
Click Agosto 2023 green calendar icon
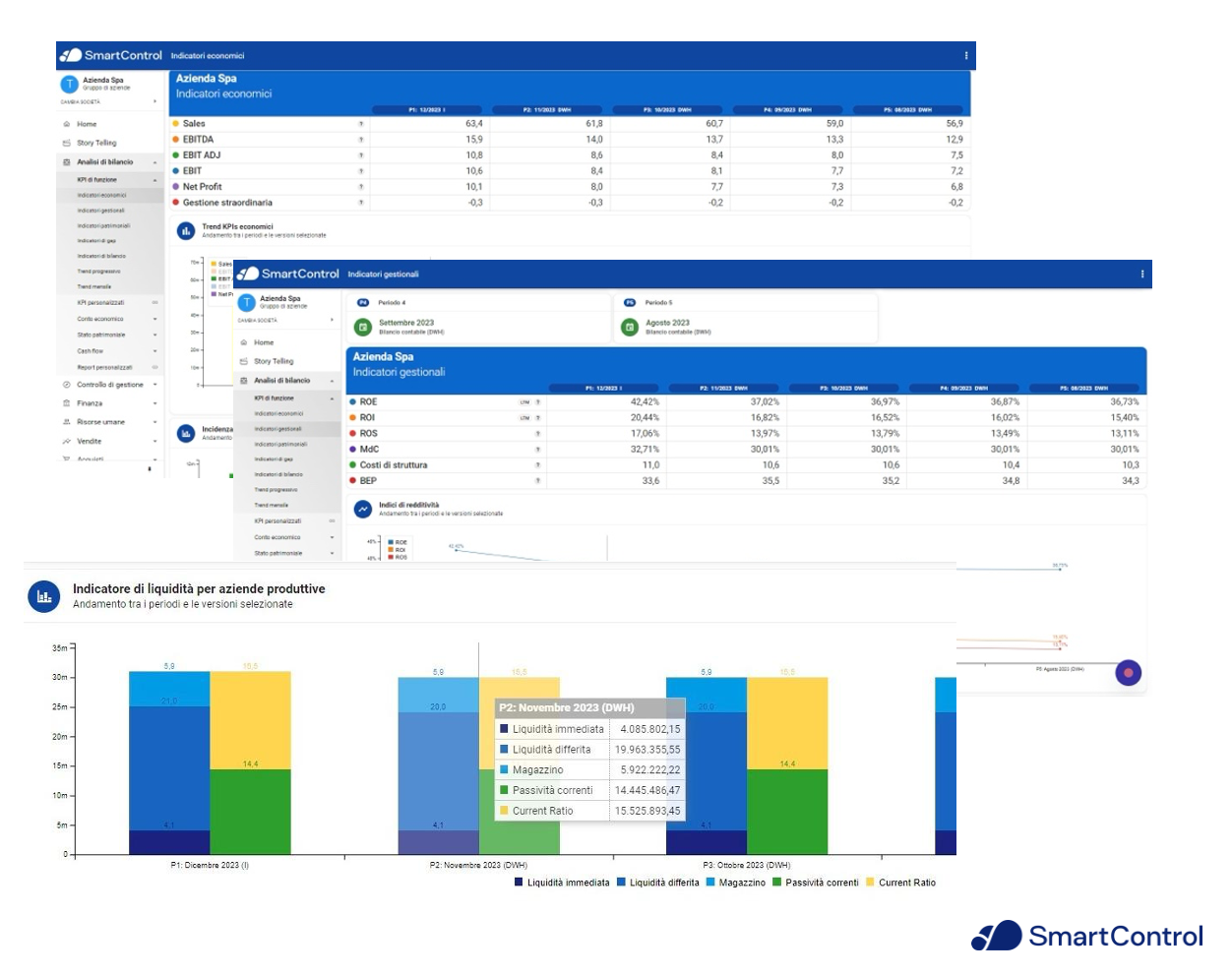point(630,327)
